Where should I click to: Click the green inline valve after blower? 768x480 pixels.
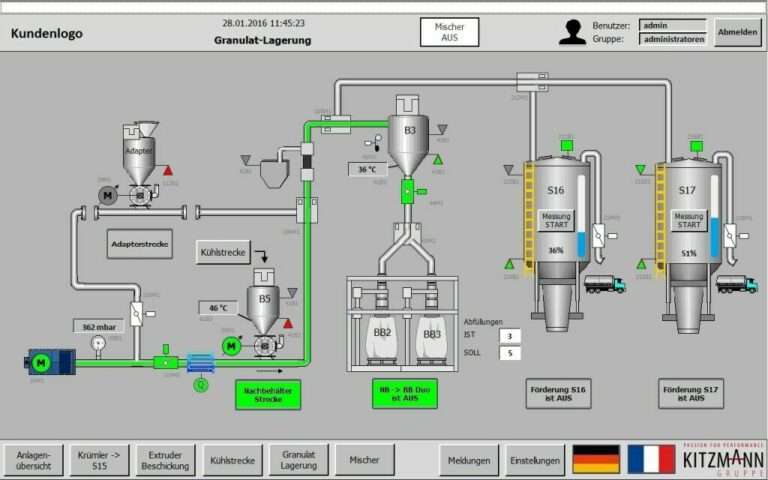(x=166, y=361)
